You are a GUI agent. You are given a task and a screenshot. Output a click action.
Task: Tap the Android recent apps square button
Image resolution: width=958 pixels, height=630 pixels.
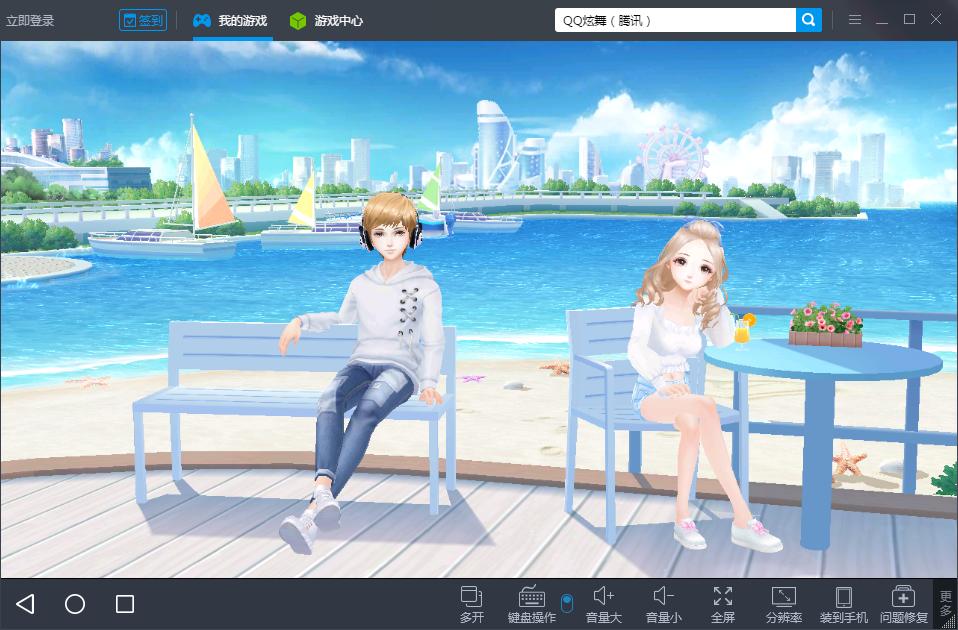coord(125,604)
